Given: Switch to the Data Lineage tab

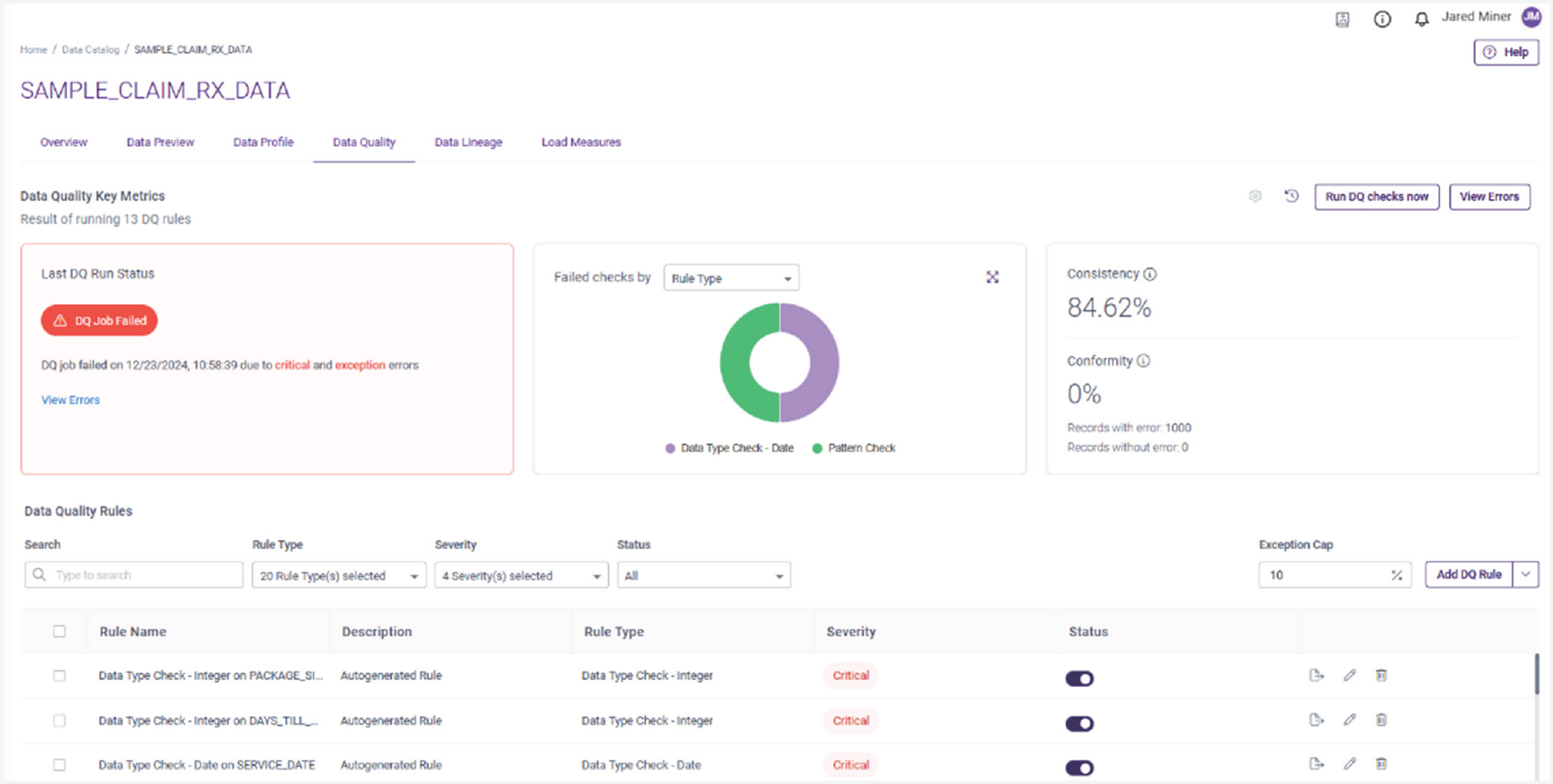Looking at the screenshot, I should point(468,142).
